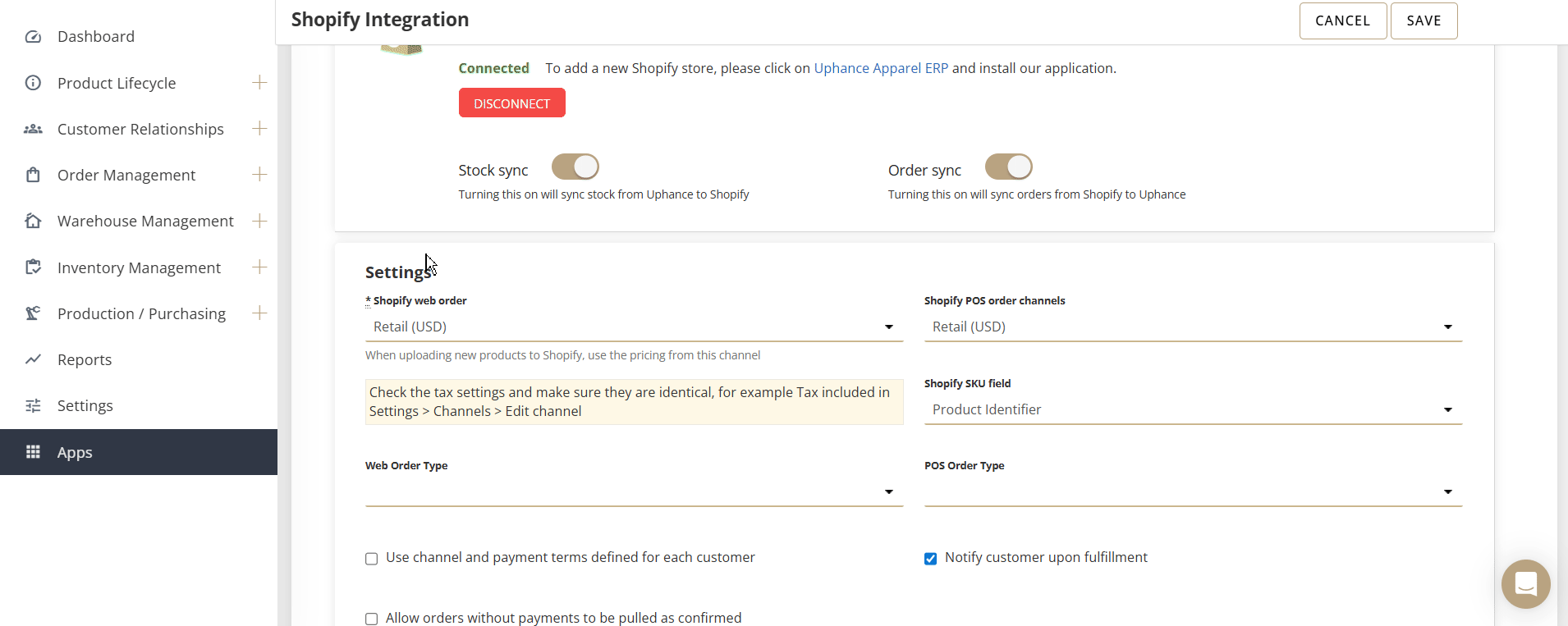
Task: Click the Order Management bag icon
Action: [x=33, y=175]
